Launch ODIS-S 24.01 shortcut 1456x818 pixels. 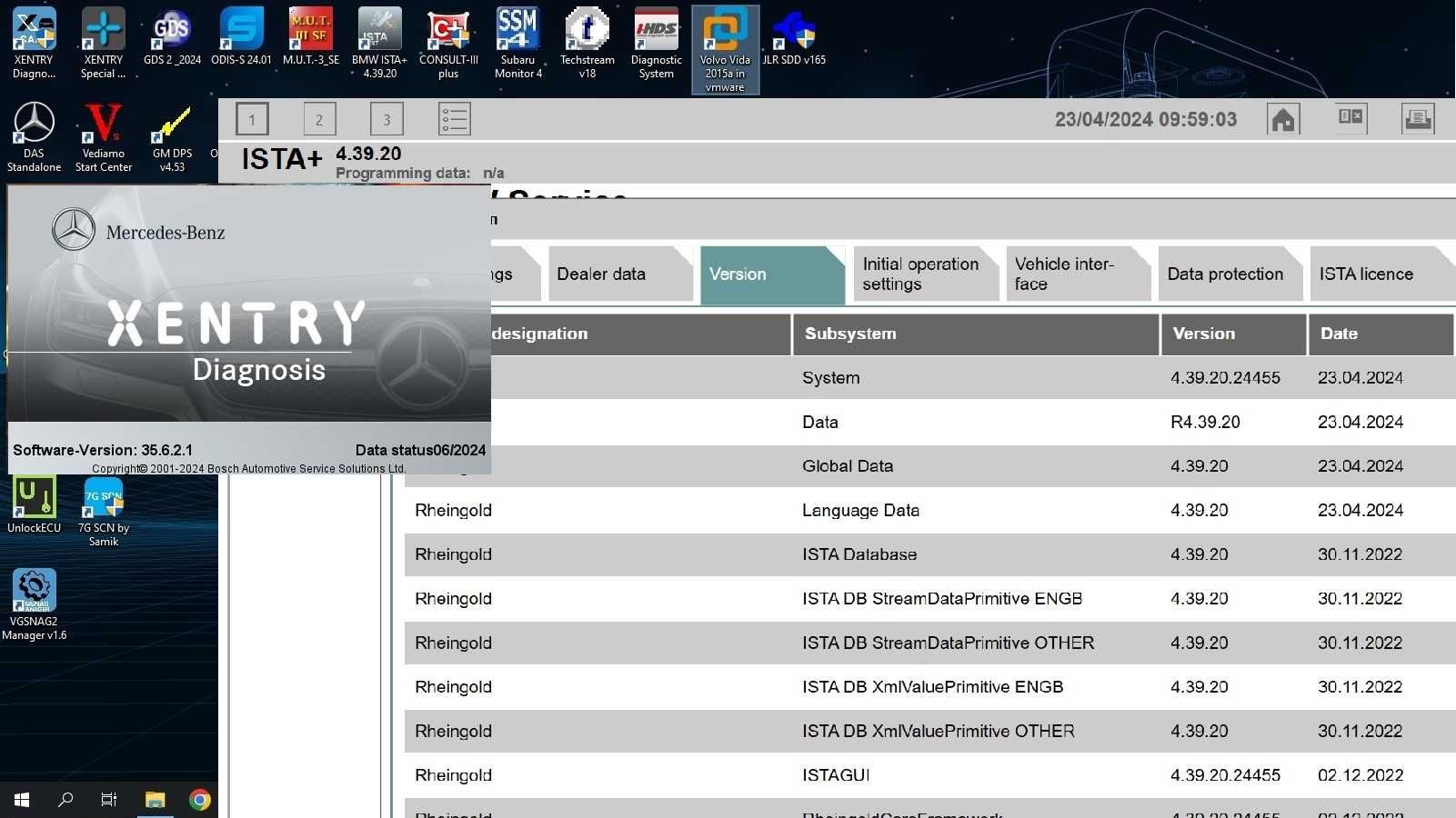[x=241, y=36]
